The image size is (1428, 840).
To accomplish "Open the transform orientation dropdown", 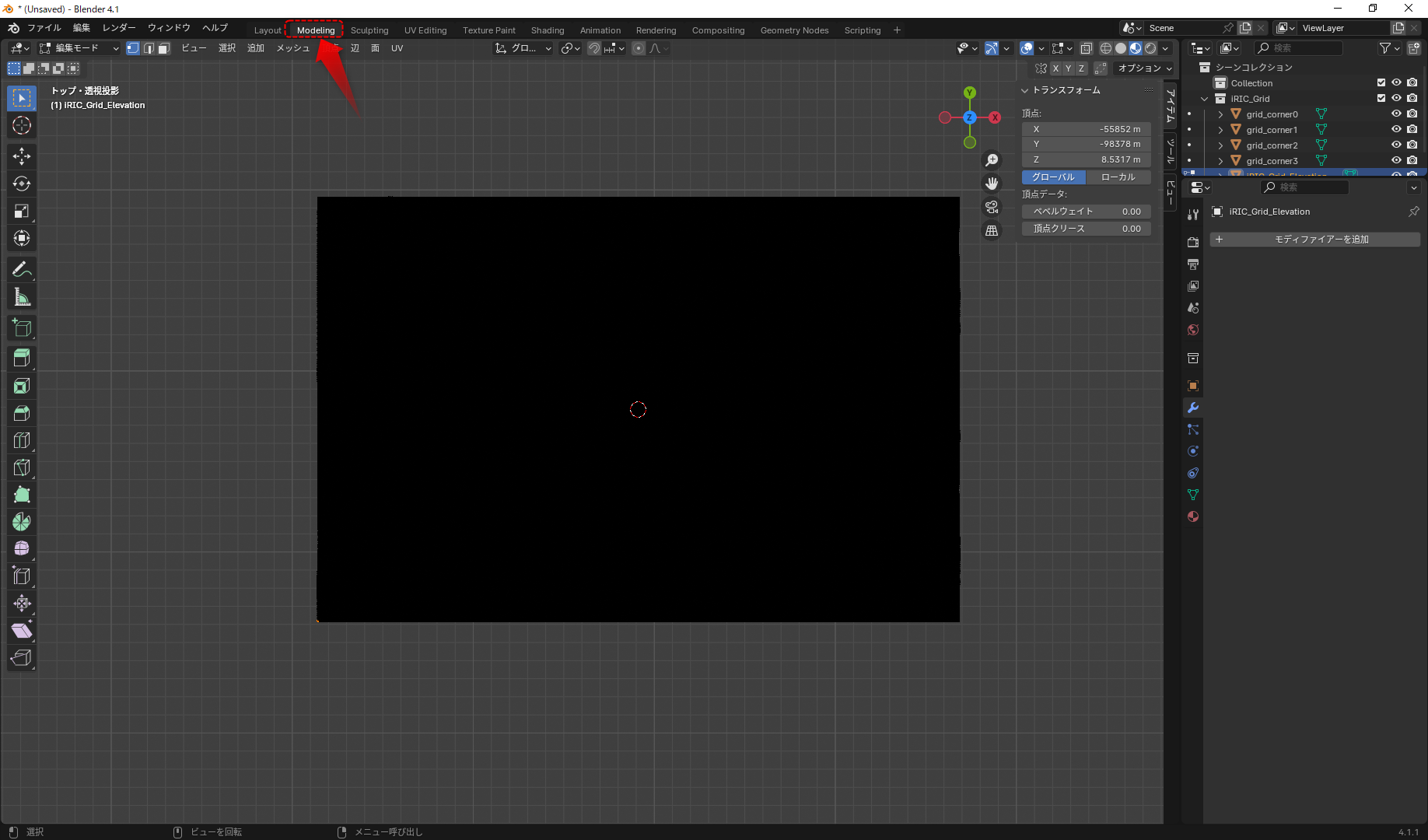I will coord(523,48).
